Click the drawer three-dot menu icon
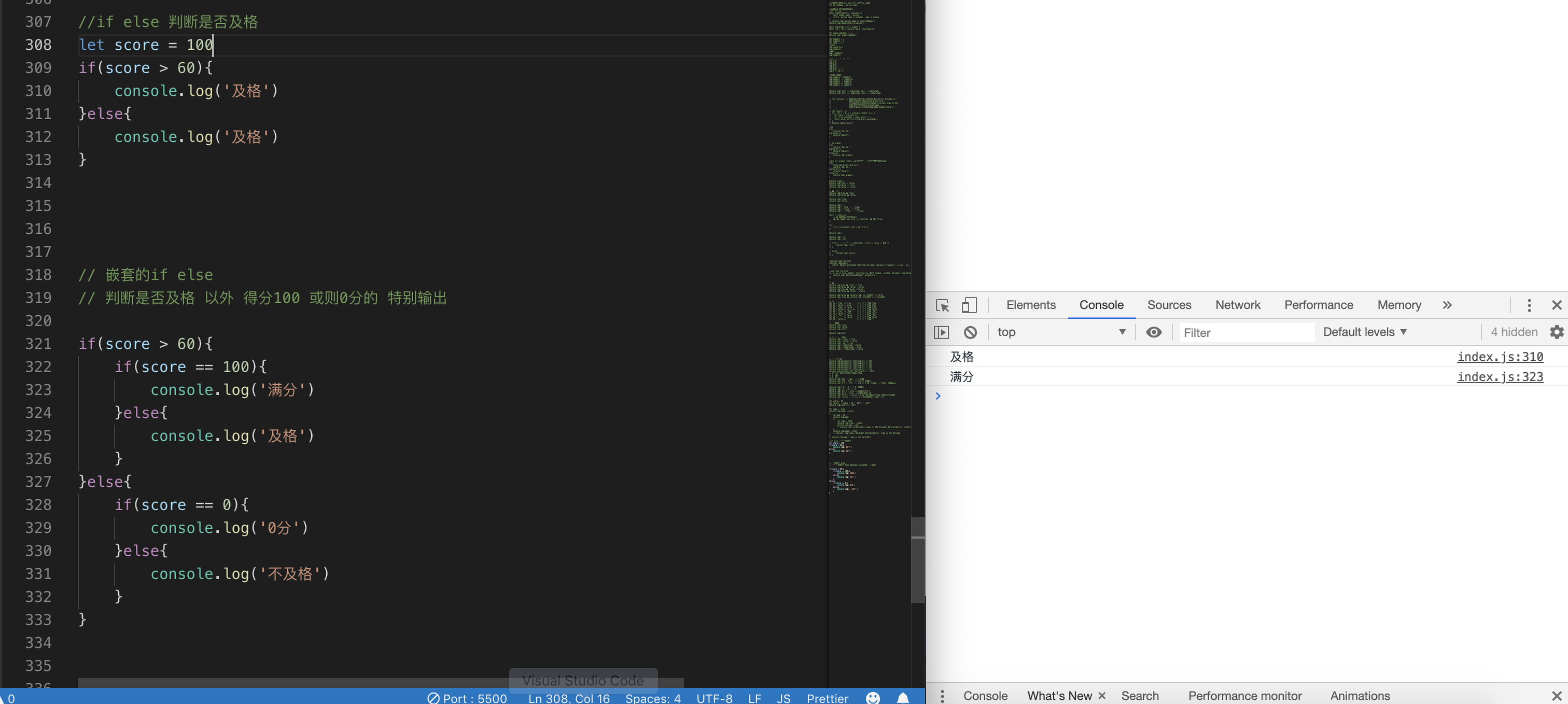The image size is (1568, 704). pos(942,696)
